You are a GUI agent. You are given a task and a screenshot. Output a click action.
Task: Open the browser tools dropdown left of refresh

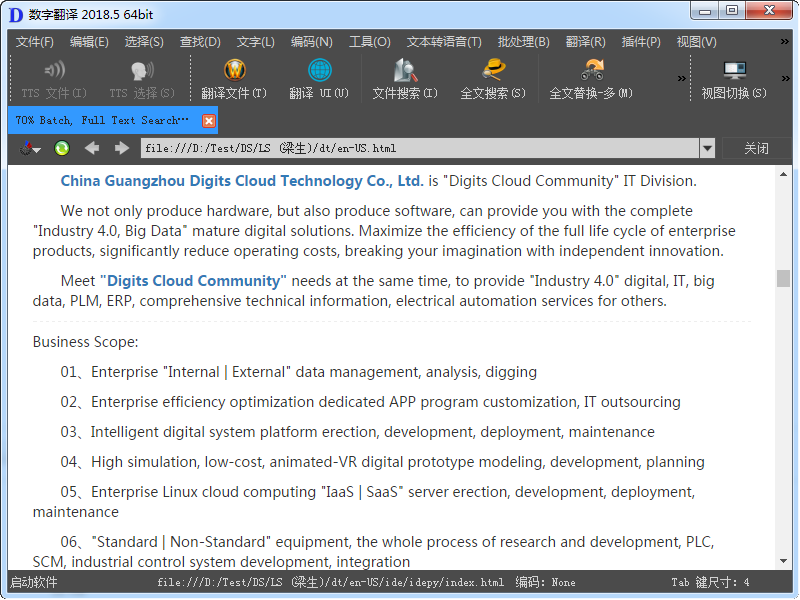29,148
